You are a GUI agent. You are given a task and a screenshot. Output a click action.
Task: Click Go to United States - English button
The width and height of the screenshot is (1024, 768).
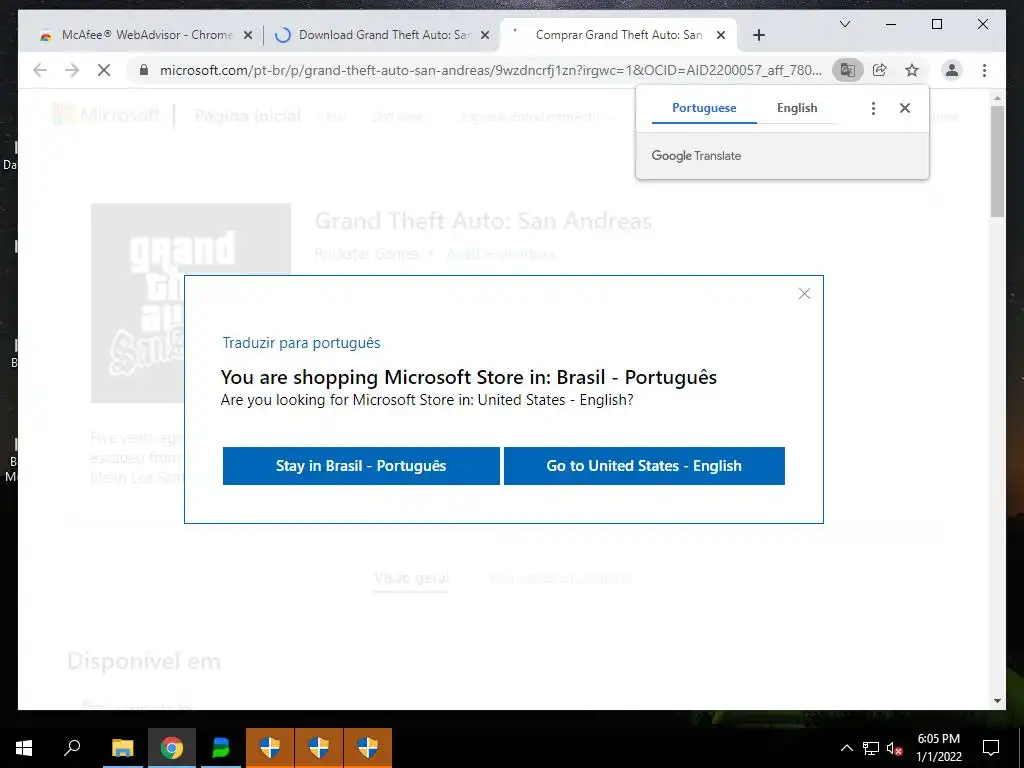[644, 466]
